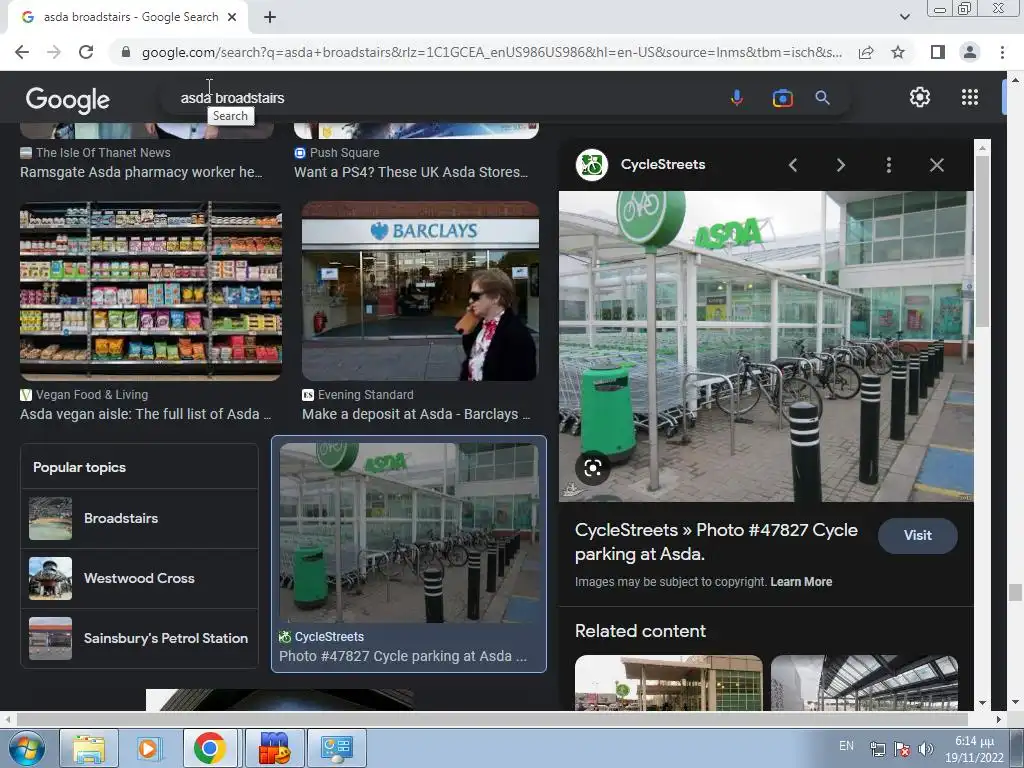Open the tab search dropdown arrow
The width and height of the screenshot is (1024, 768).
pyautogui.click(x=904, y=17)
